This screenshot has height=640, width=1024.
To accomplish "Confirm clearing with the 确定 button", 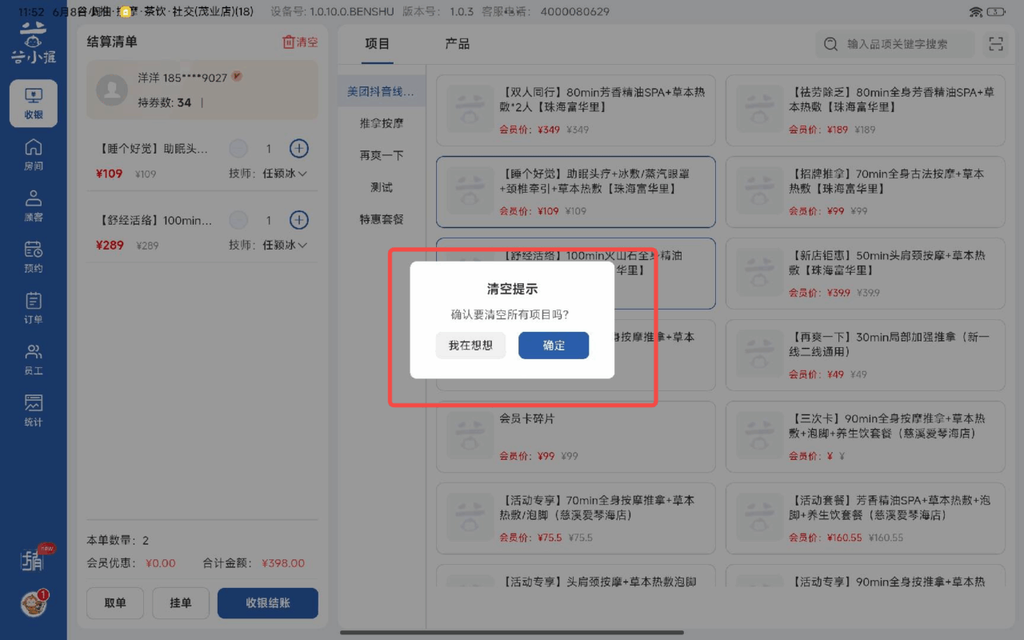I will (553, 345).
